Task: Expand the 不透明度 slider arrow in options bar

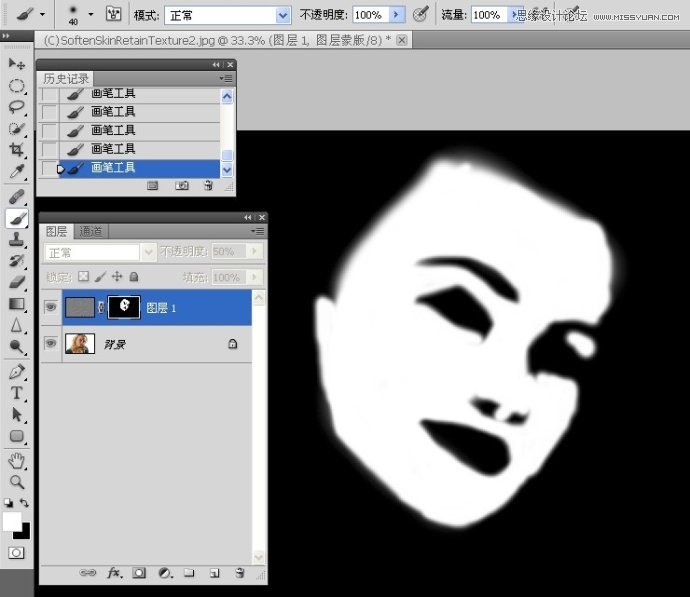Action: tap(397, 15)
